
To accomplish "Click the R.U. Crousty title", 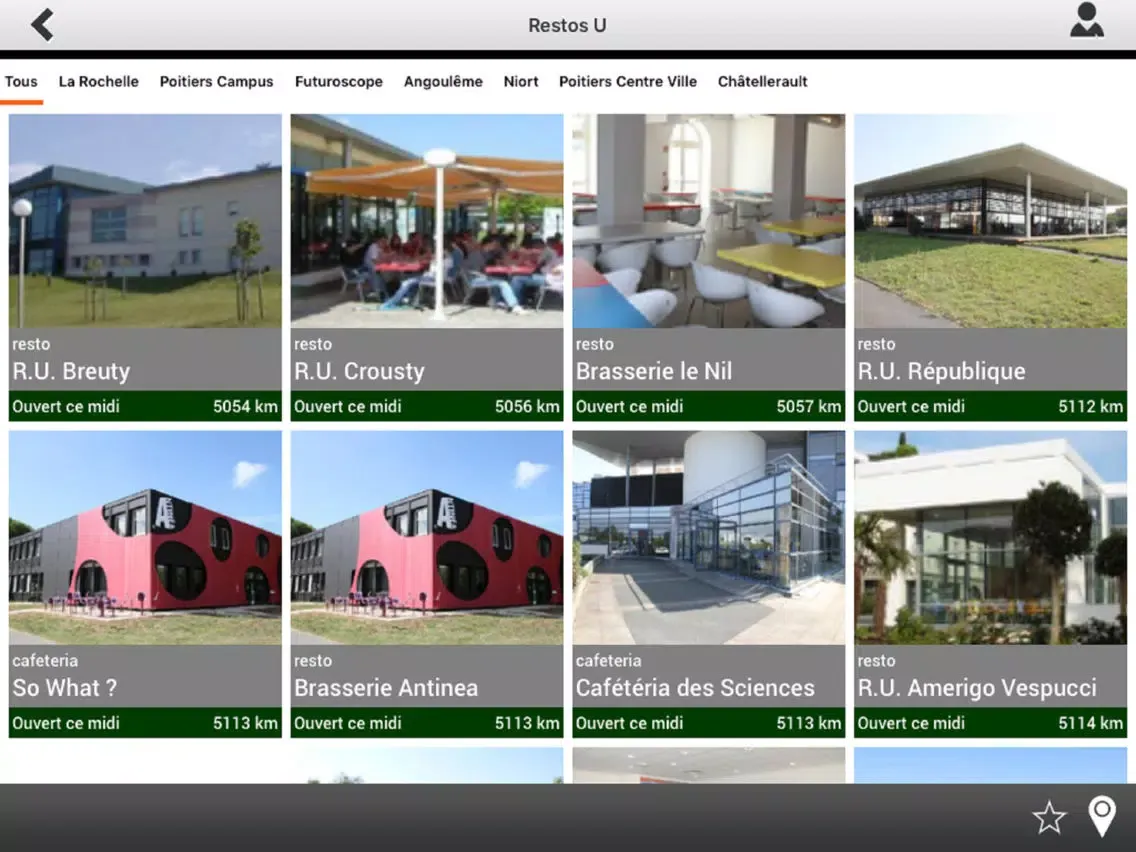I will pos(359,371).
